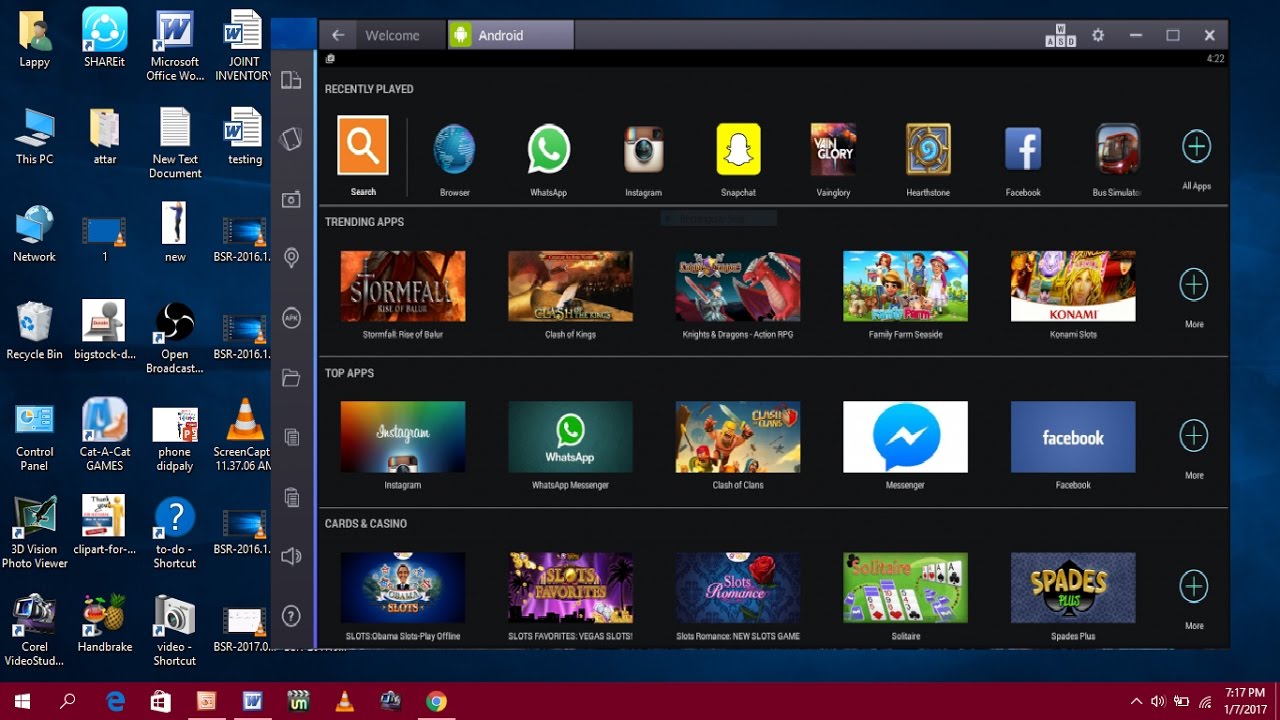The width and height of the screenshot is (1280, 720).
Task: Show All Apps with the plus button
Action: [x=1196, y=147]
